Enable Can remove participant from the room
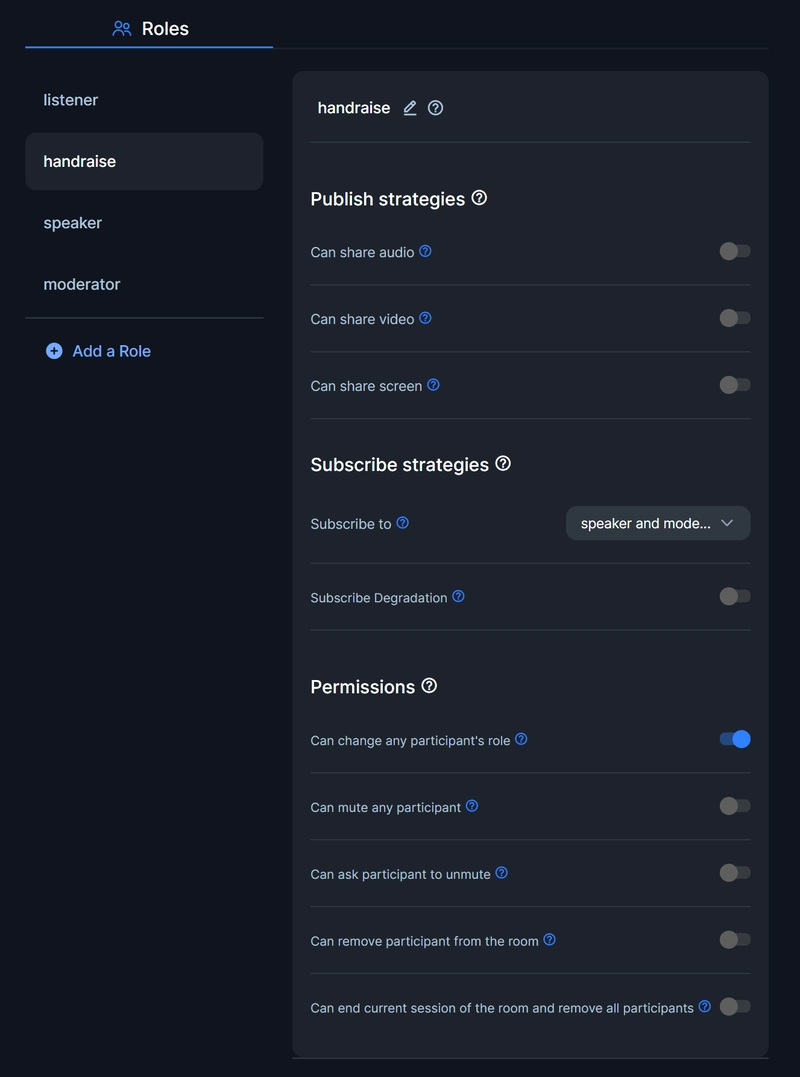The image size is (800, 1077). point(735,940)
